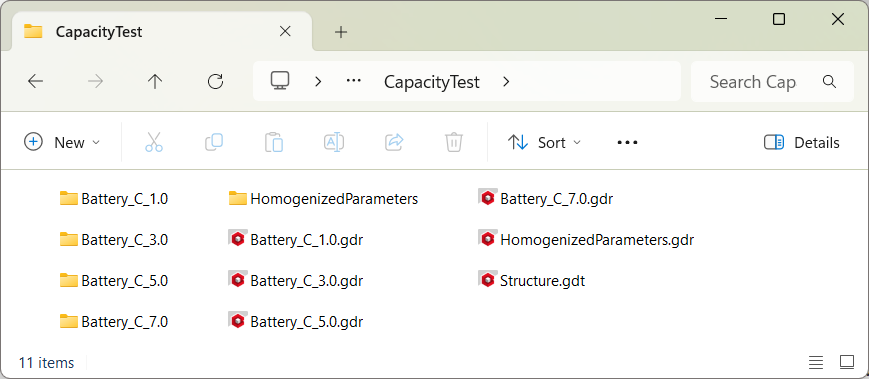Click the 11 items status text
Screen dimensions: 869x379
coord(47,363)
